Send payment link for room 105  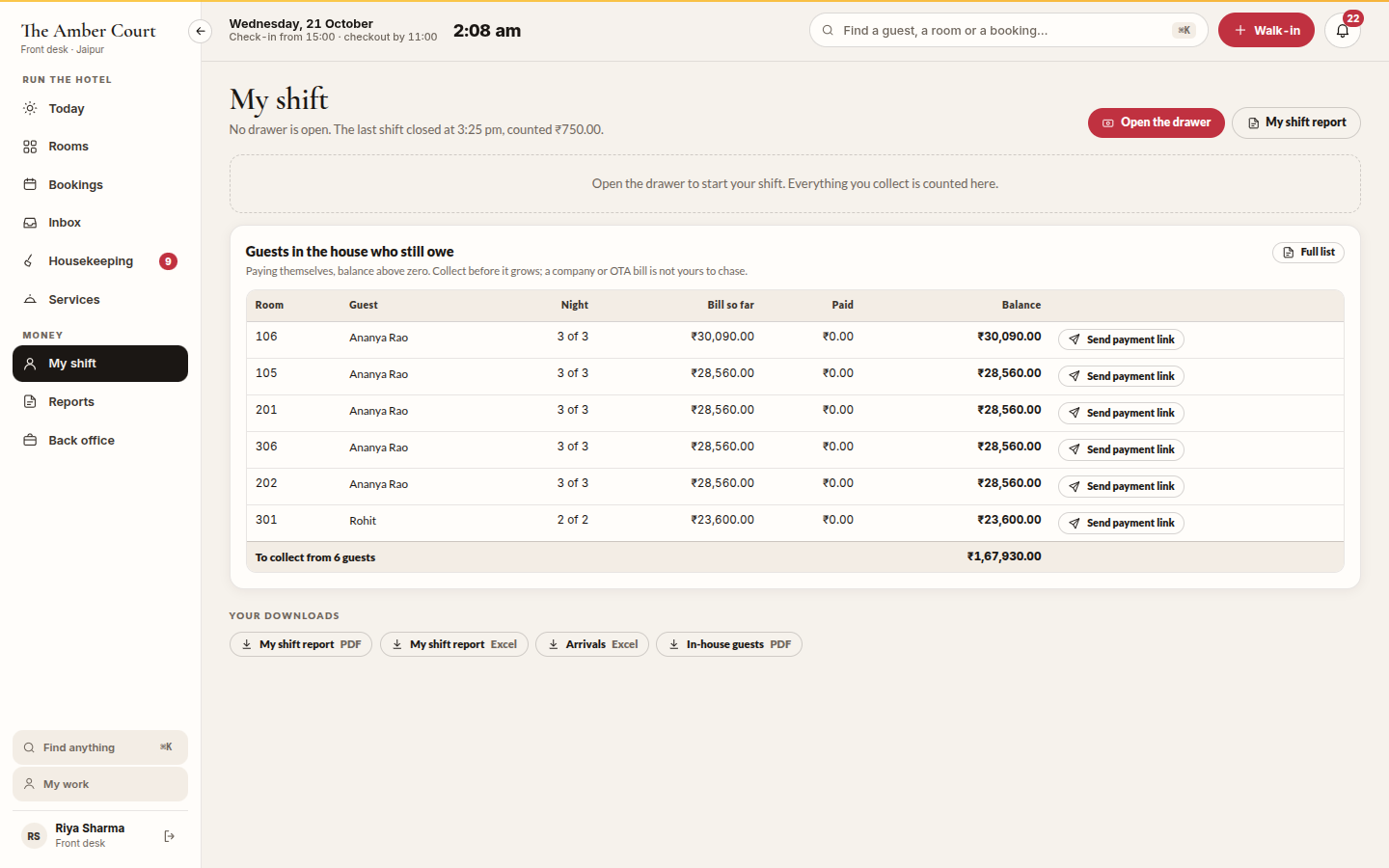1121,376
